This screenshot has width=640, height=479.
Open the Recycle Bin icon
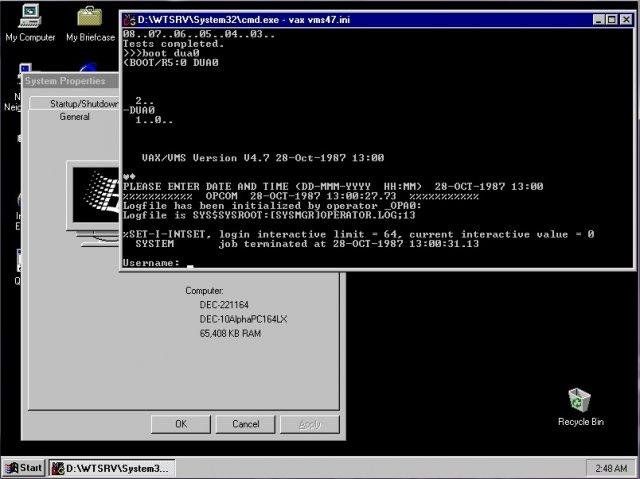point(580,407)
